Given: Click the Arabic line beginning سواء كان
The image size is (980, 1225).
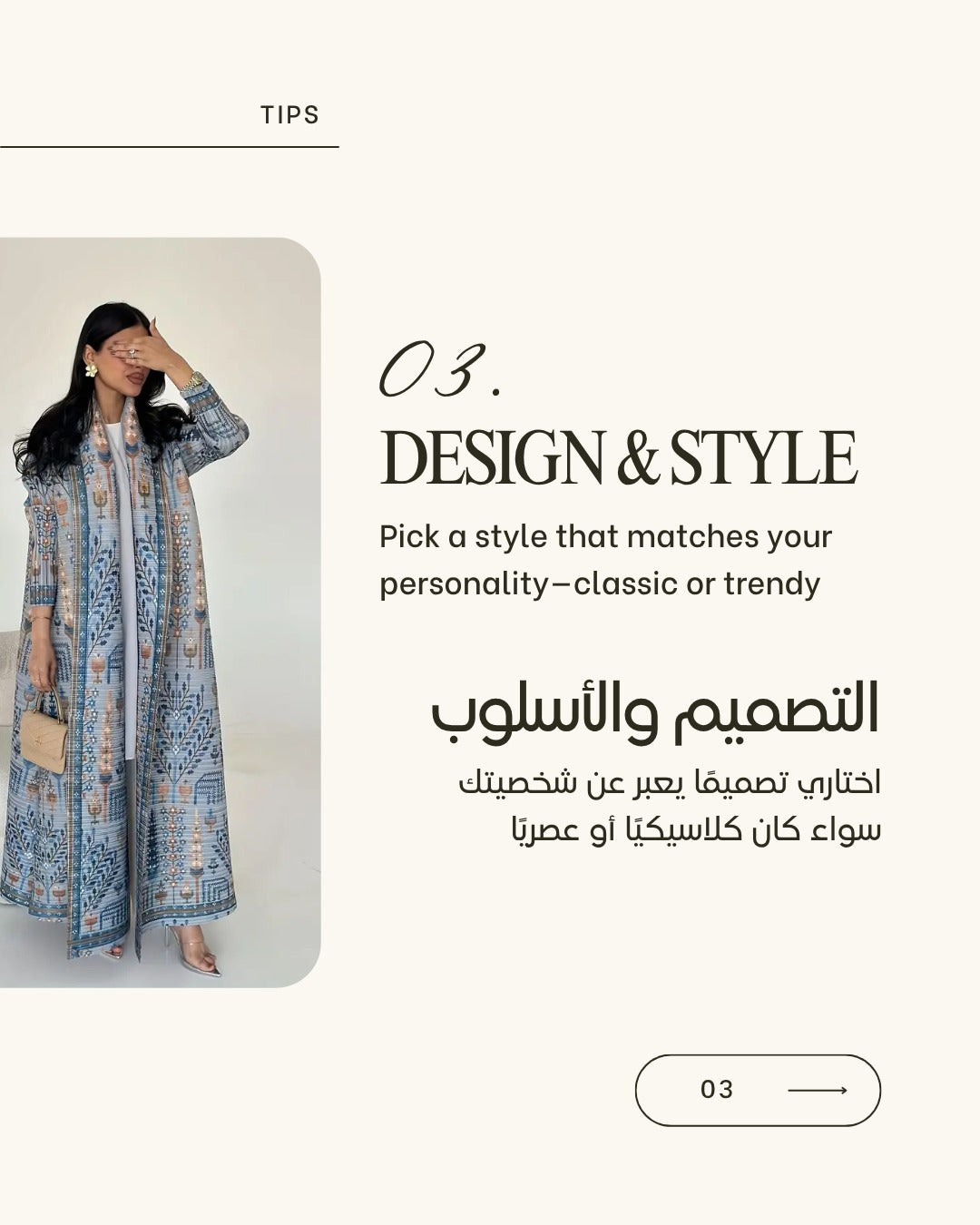Looking at the screenshot, I should pyautogui.click(x=697, y=830).
